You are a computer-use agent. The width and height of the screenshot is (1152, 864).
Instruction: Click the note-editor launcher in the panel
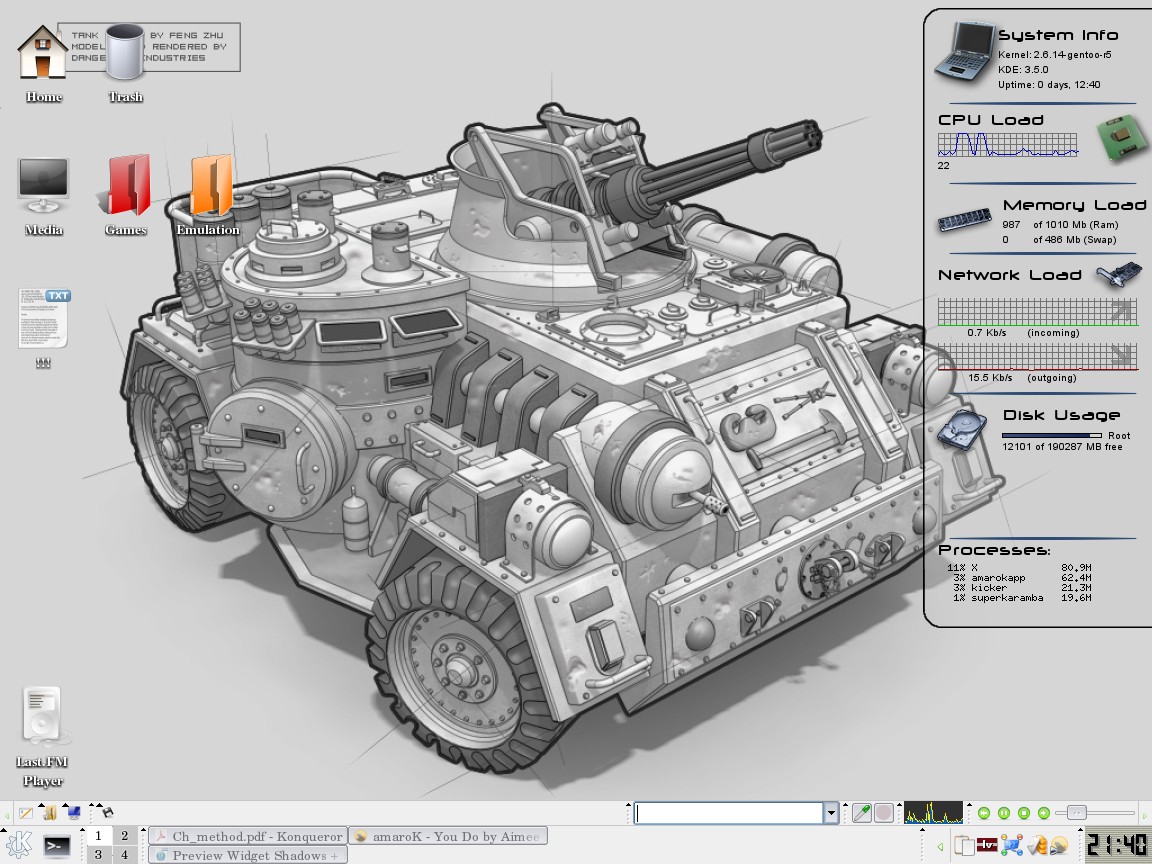[x=26, y=813]
